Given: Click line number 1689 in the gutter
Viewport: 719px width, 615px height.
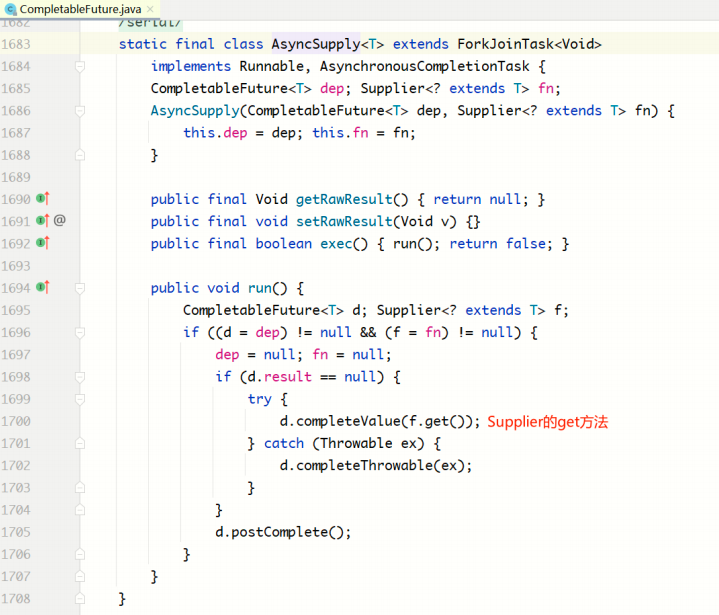Looking at the screenshot, I should pos(16,177).
